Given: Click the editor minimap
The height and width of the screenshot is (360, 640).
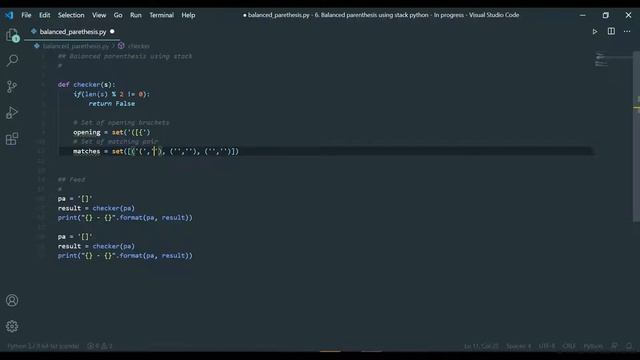Looking at the screenshot, I should click(612, 60).
